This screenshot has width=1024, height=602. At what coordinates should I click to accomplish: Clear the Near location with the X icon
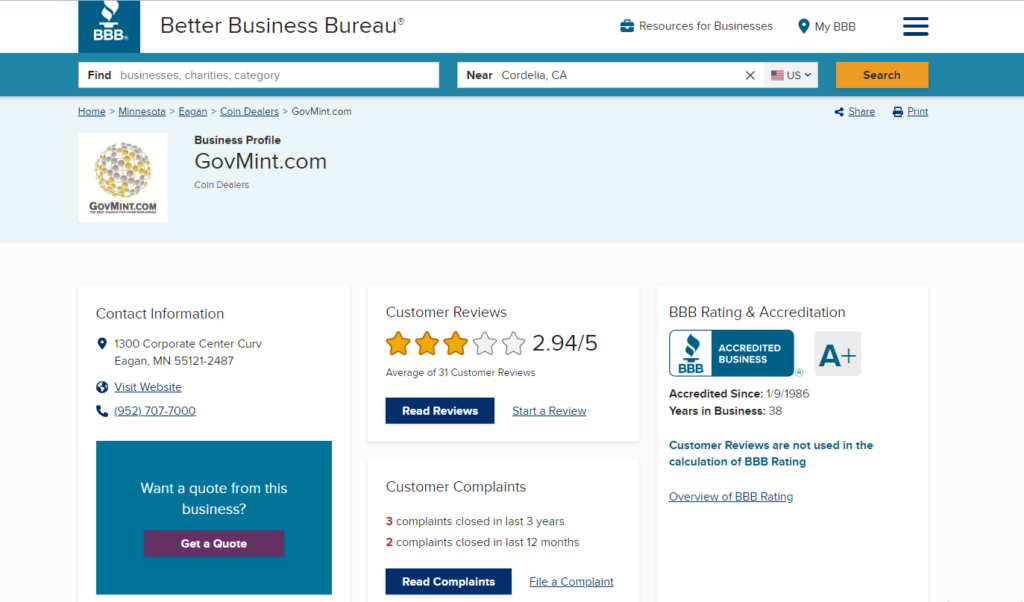[x=750, y=75]
